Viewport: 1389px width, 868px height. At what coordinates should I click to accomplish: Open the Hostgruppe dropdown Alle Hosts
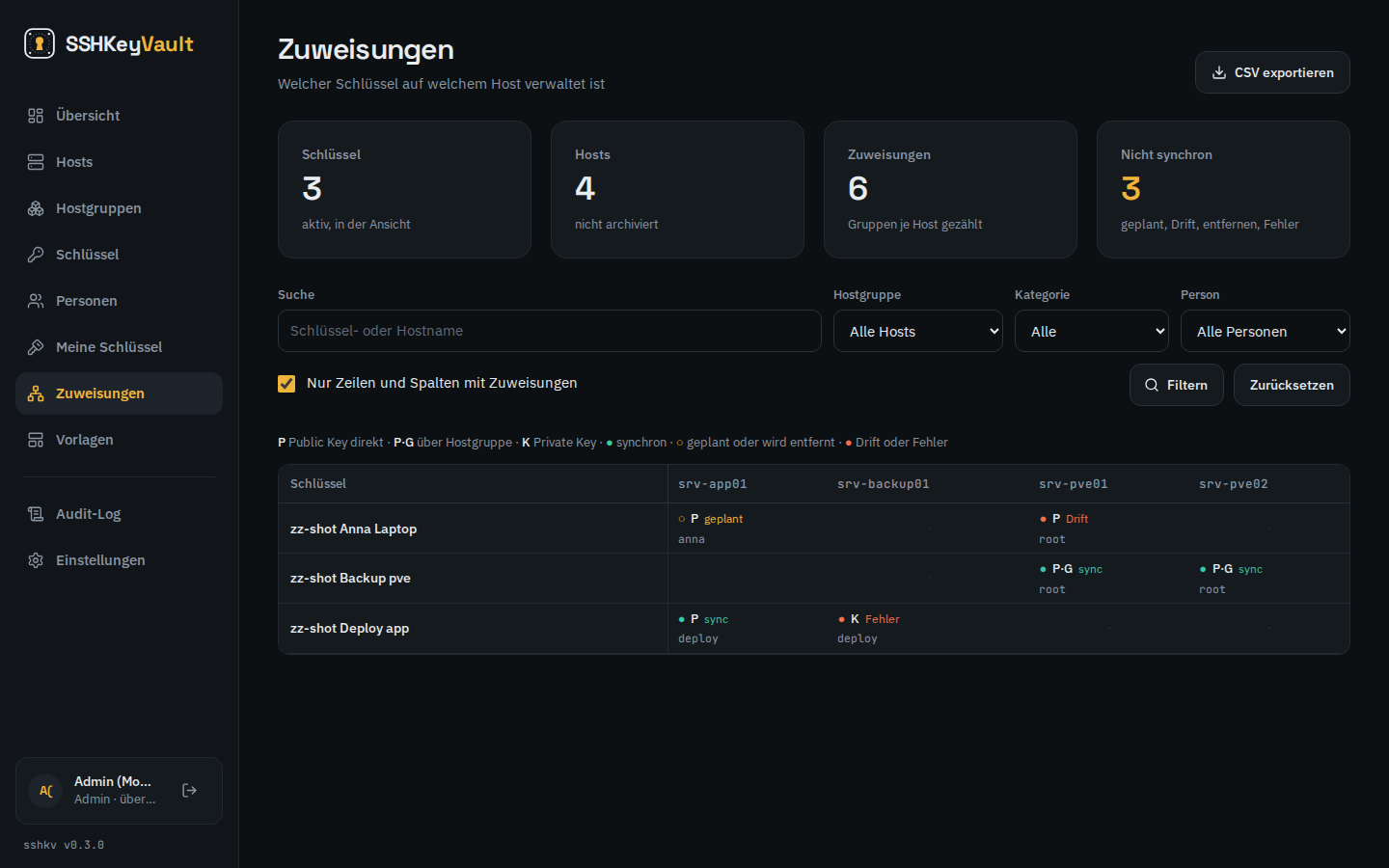click(x=918, y=331)
